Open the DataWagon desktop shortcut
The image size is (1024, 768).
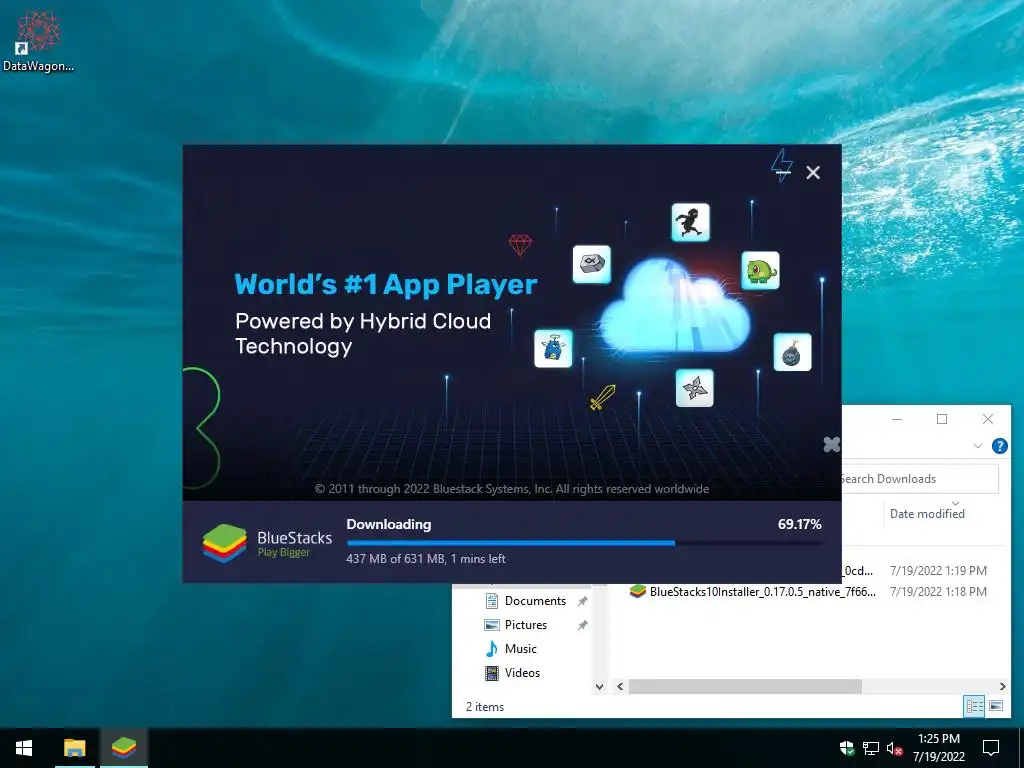pos(39,40)
